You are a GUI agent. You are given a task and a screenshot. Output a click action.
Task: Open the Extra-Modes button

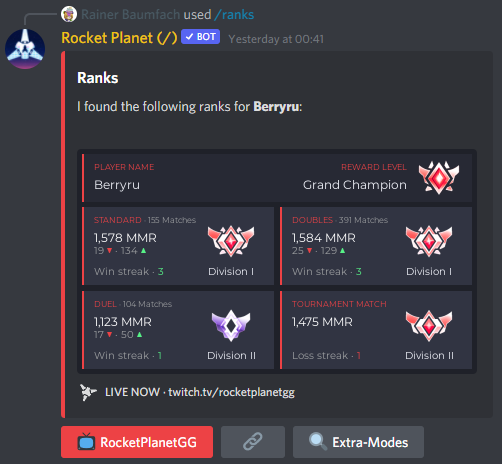[358, 442]
